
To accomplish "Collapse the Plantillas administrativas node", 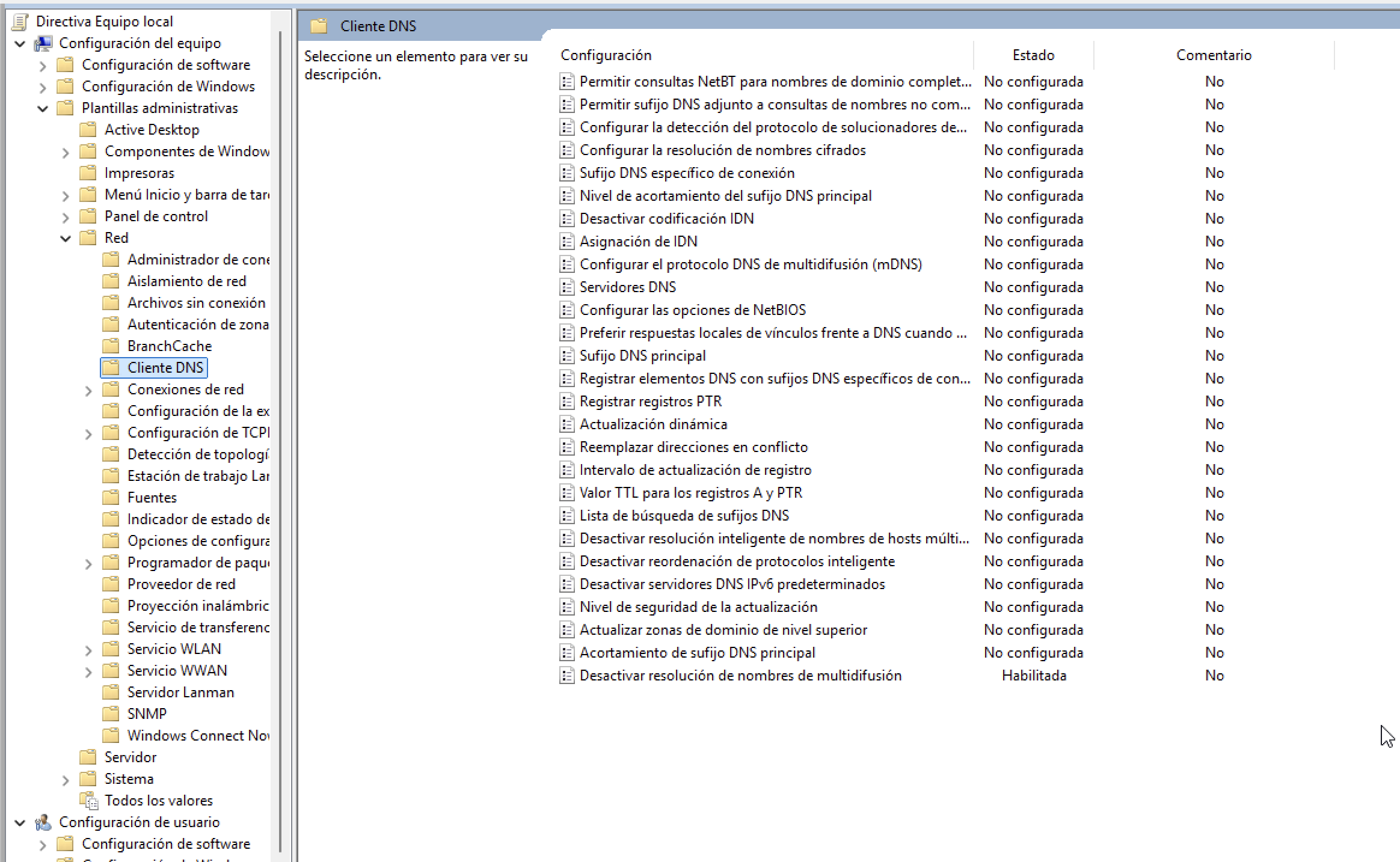I will tap(43, 108).
